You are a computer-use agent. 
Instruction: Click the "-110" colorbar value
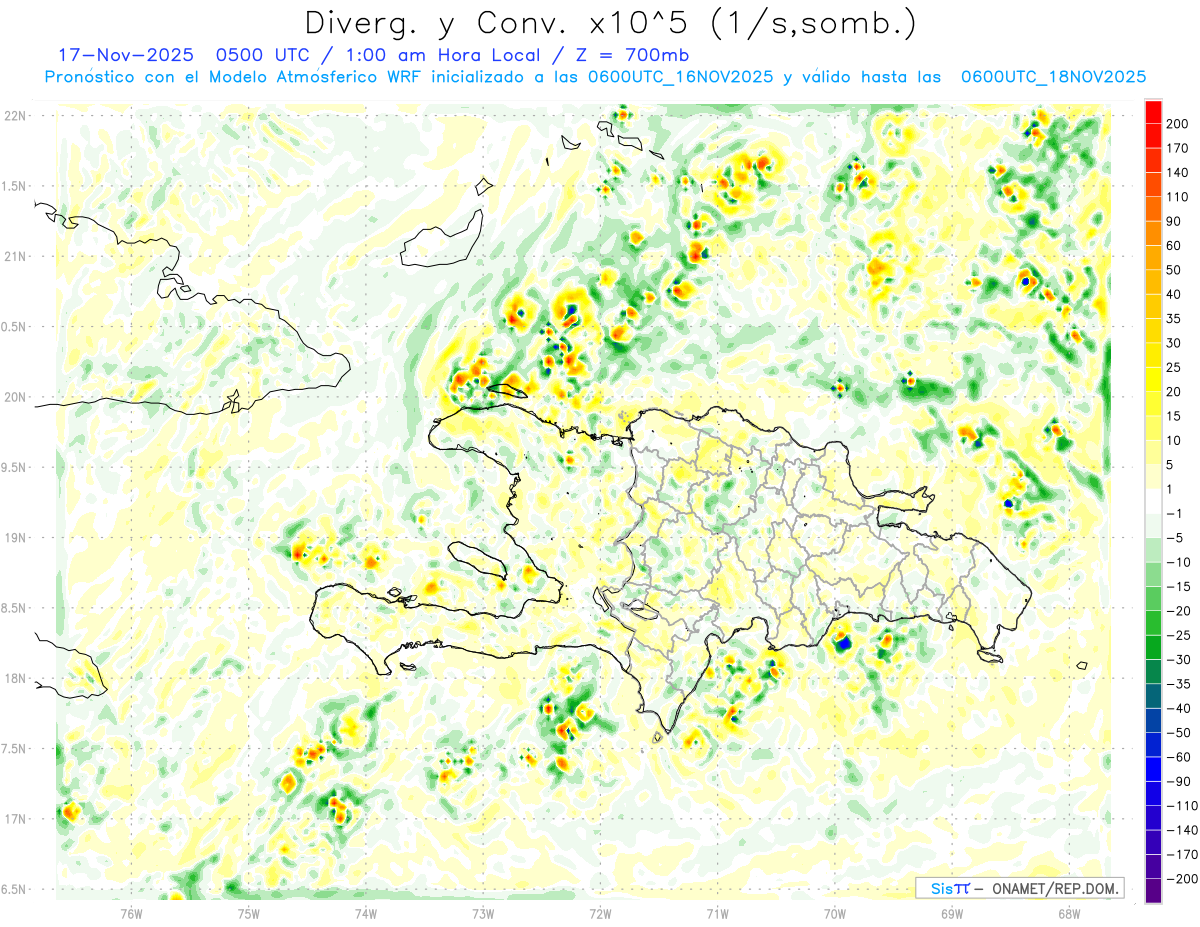1182,806
